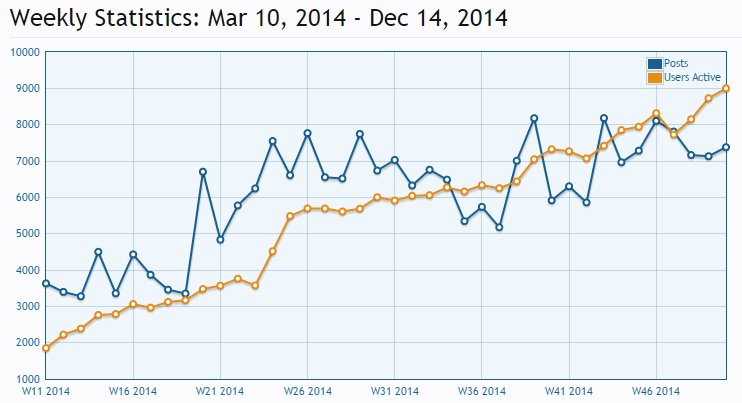Click the Users Active legend label
This screenshot has height=403, width=742.
click(x=692, y=77)
